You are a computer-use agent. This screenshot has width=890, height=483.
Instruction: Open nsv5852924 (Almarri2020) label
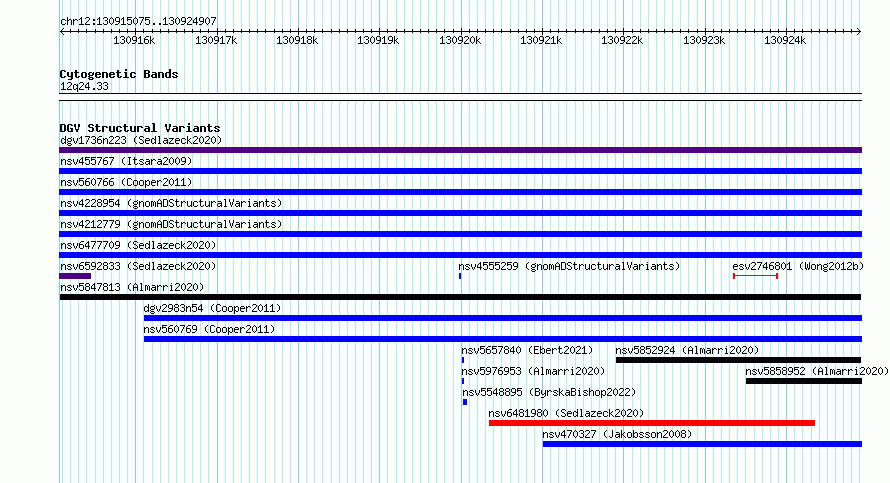click(687, 350)
